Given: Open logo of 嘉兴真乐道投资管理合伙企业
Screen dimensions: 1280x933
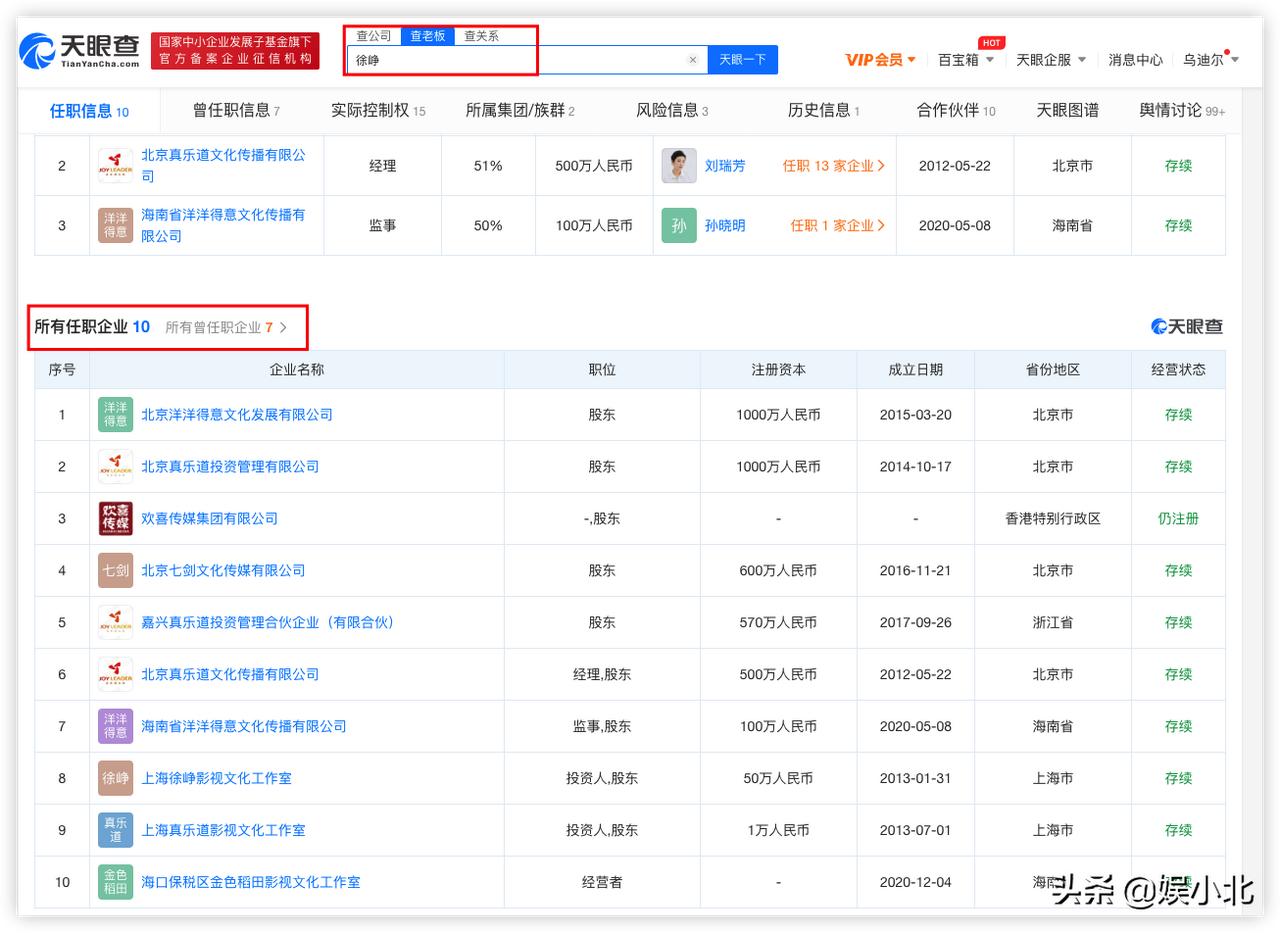Looking at the screenshot, I should 115,622.
